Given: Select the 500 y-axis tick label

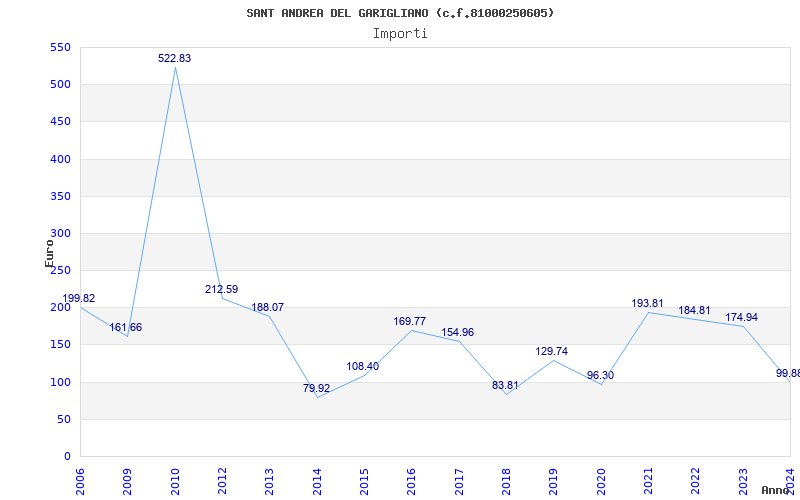Looking at the screenshot, I should (60, 85).
